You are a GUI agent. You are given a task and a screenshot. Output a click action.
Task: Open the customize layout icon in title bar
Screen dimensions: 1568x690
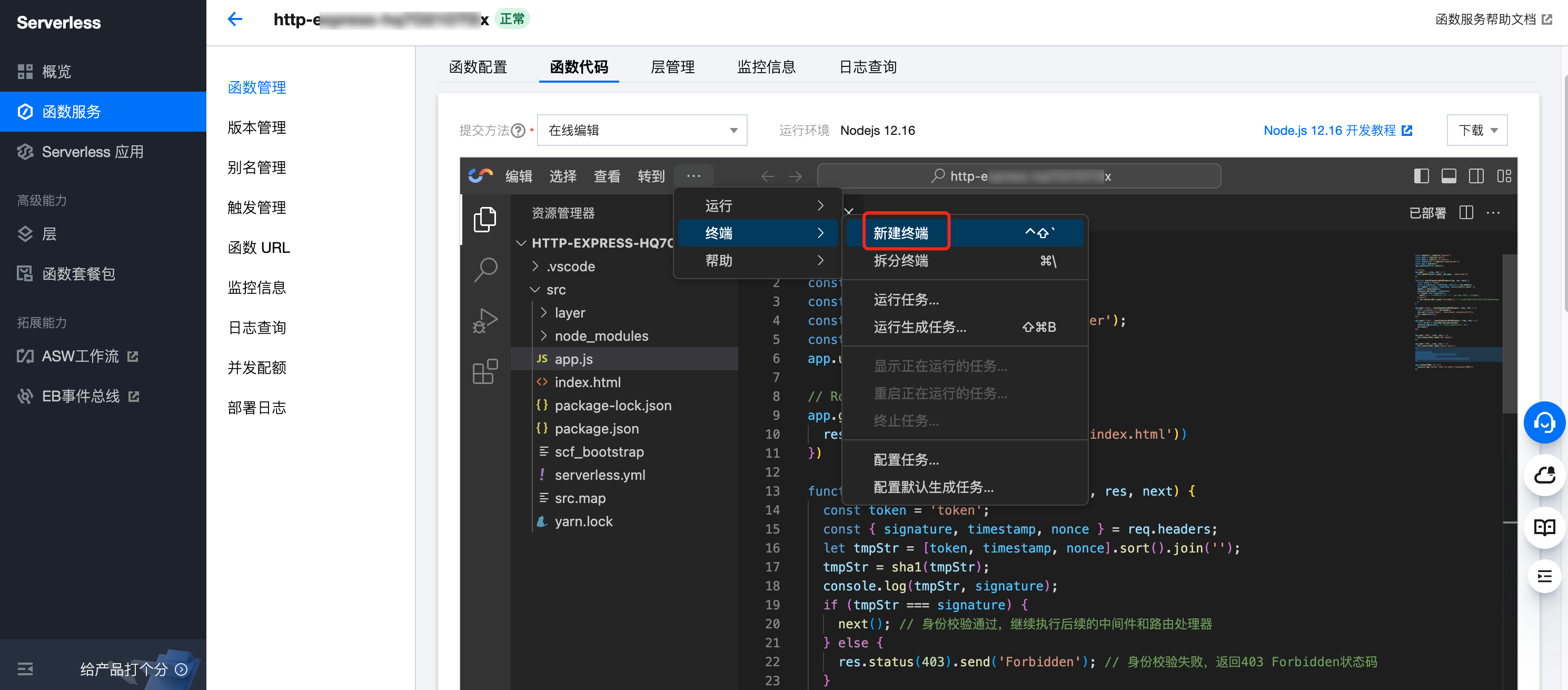(x=1504, y=176)
